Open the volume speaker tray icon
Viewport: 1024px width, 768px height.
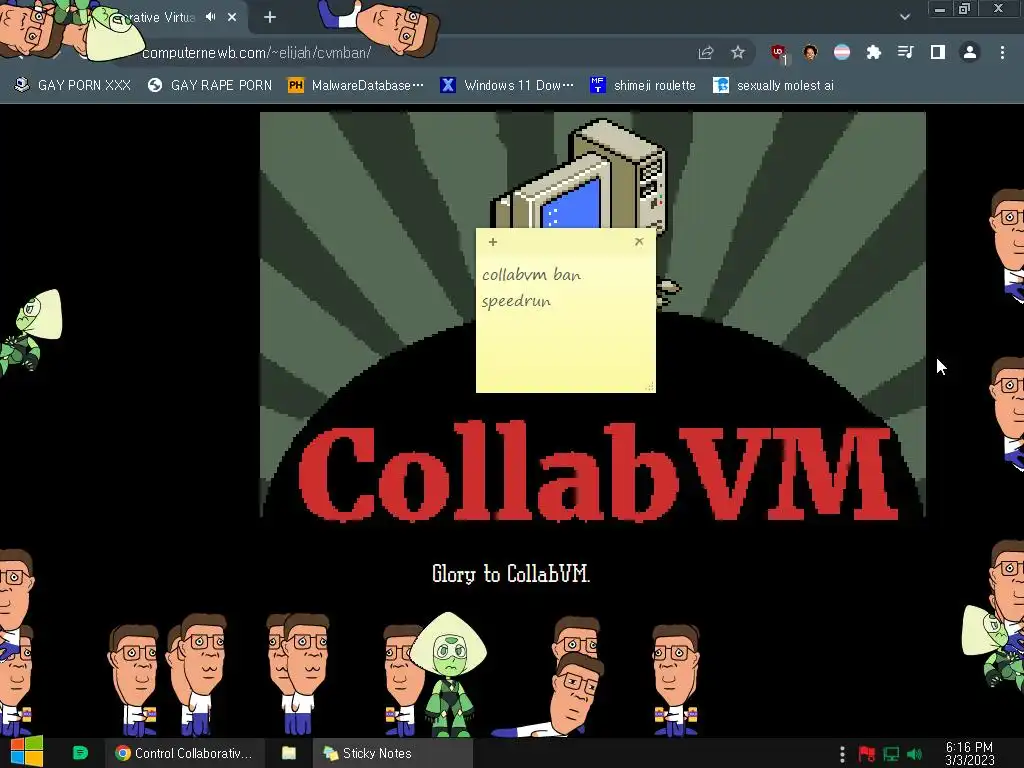click(x=915, y=754)
